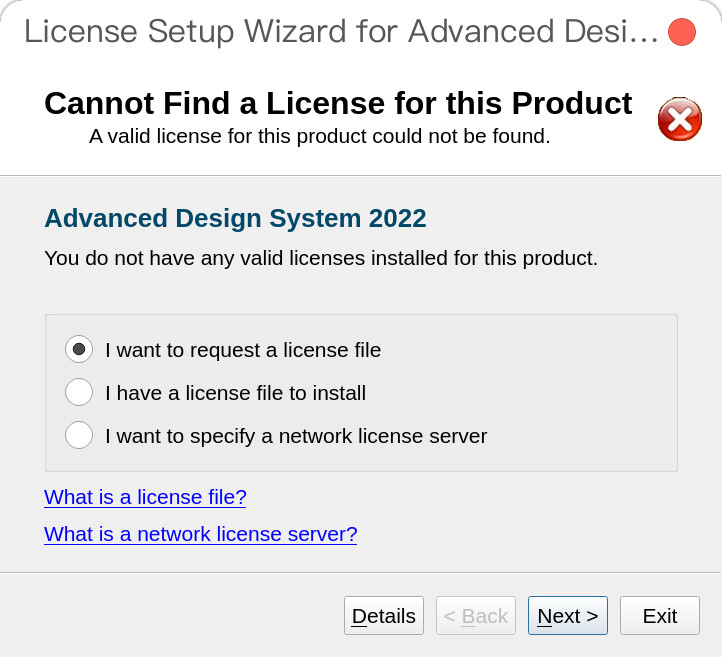
Task: Open the 'What is a license file?' link
Action: (145, 497)
